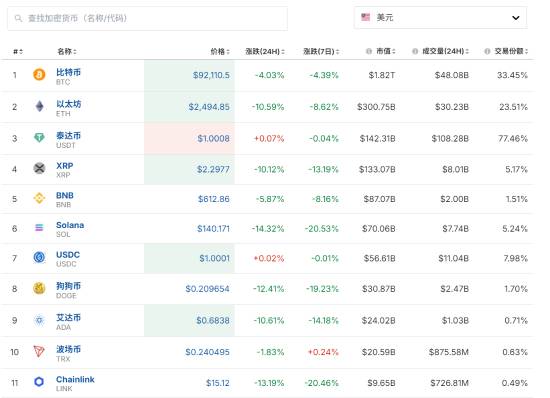Open the 比特币 coin link
The image size is (550, 398).
[68, 72]
